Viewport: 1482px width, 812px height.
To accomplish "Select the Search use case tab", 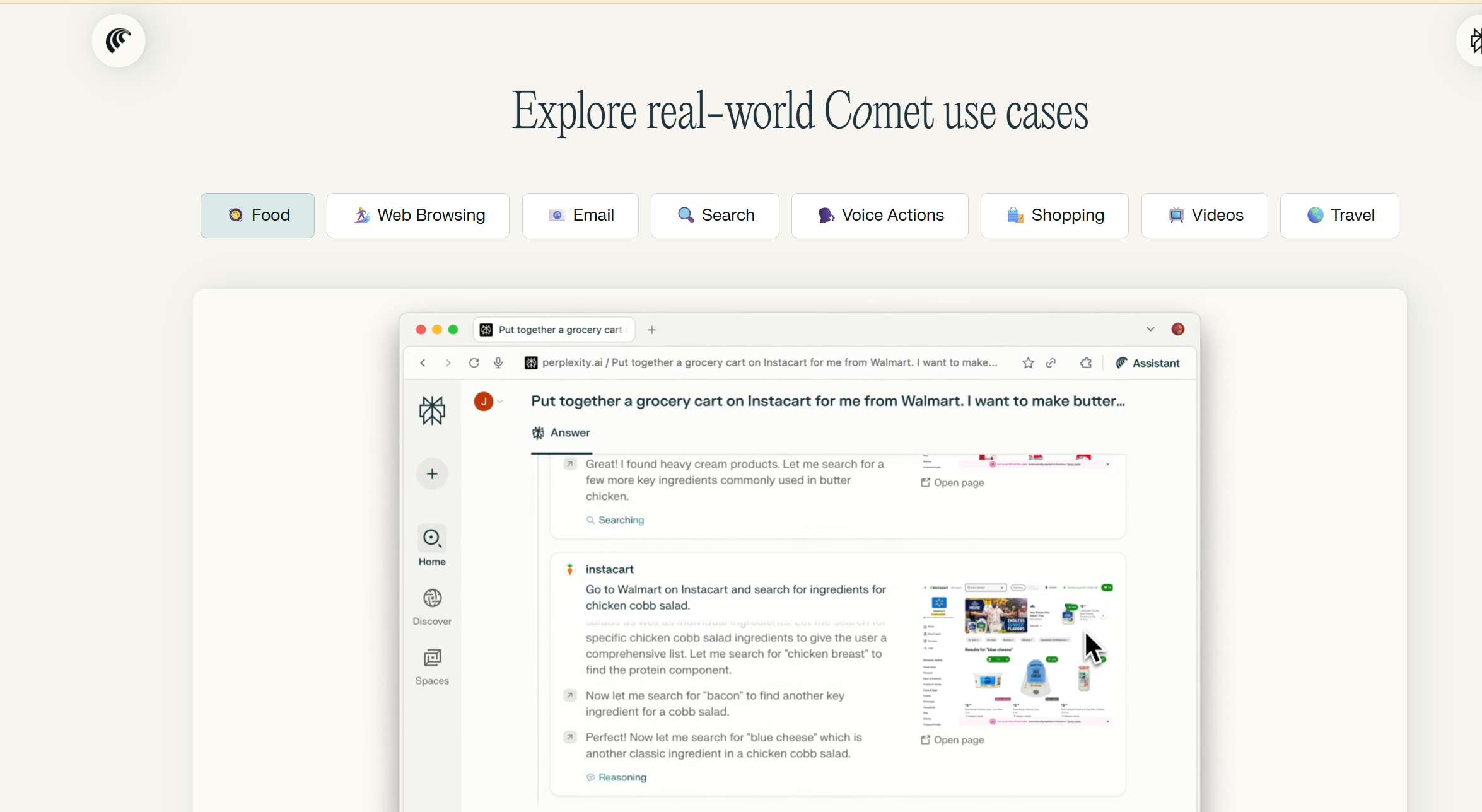I will tap(715, 216).
